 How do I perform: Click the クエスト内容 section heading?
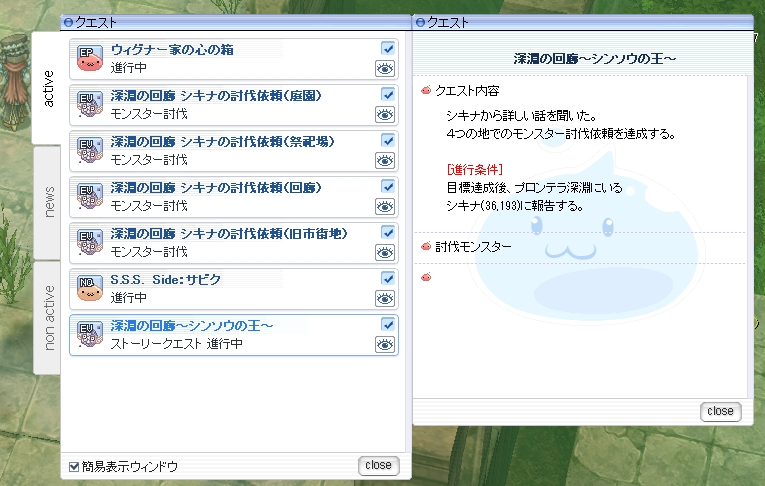(466, 90)
